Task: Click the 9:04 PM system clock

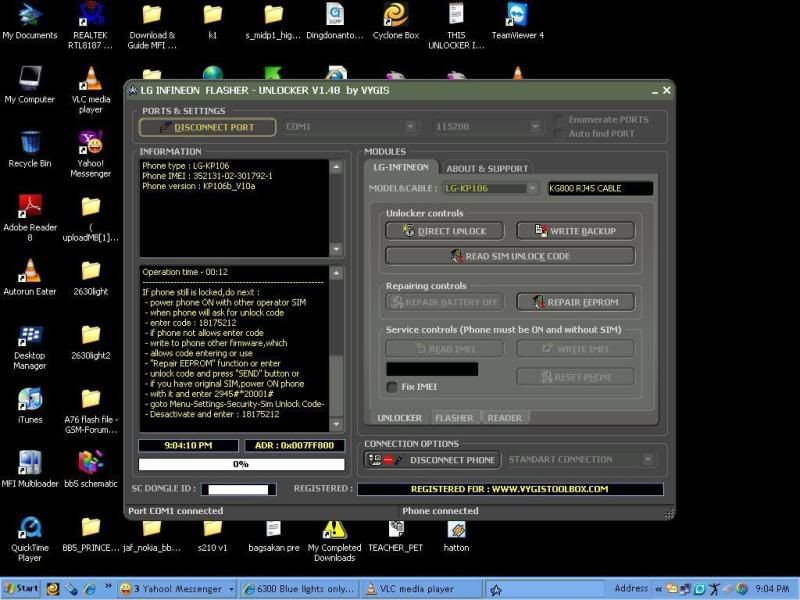Action: [772, 589]
